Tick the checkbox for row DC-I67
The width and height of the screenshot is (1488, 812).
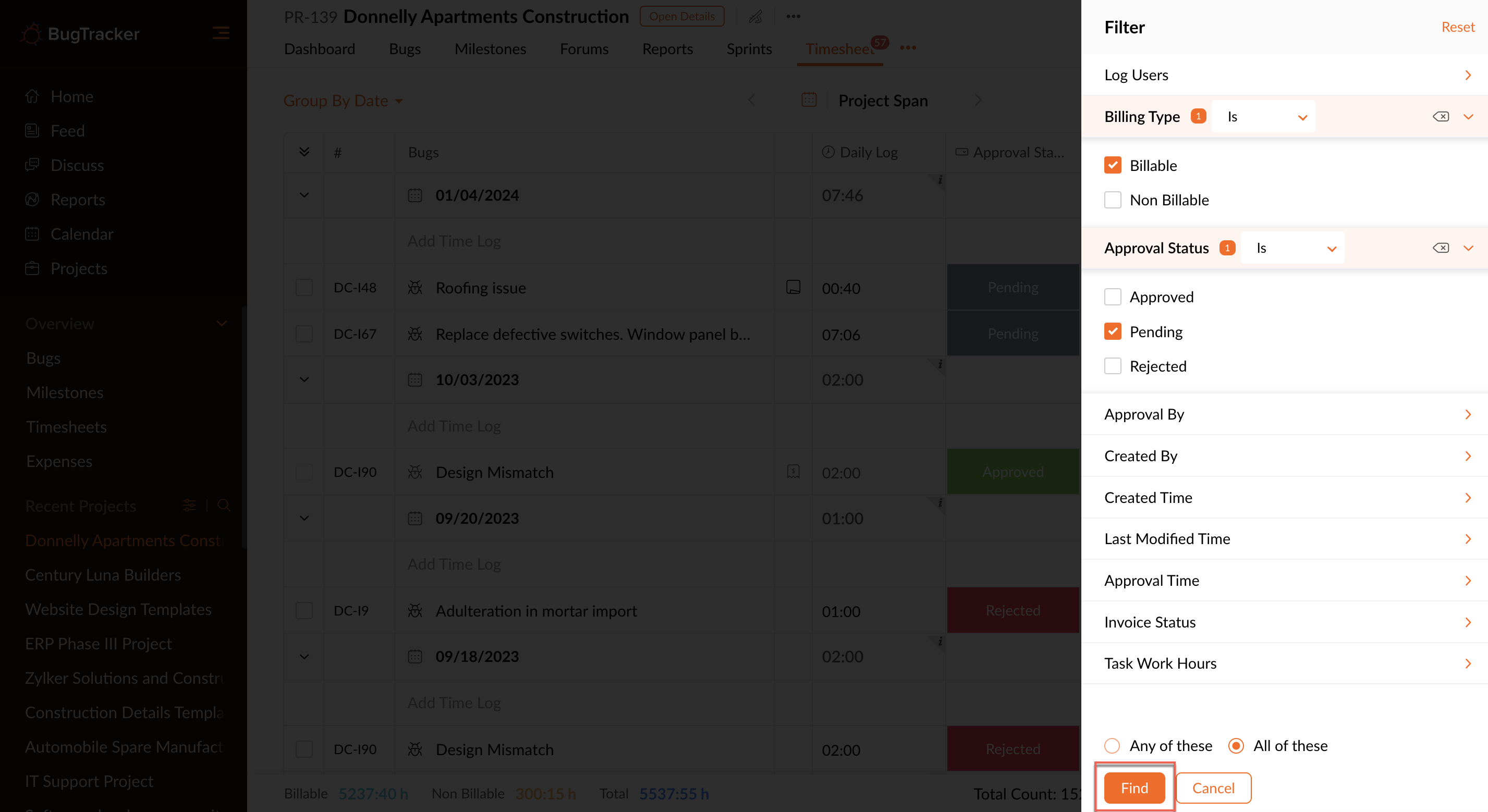point(304,334)
